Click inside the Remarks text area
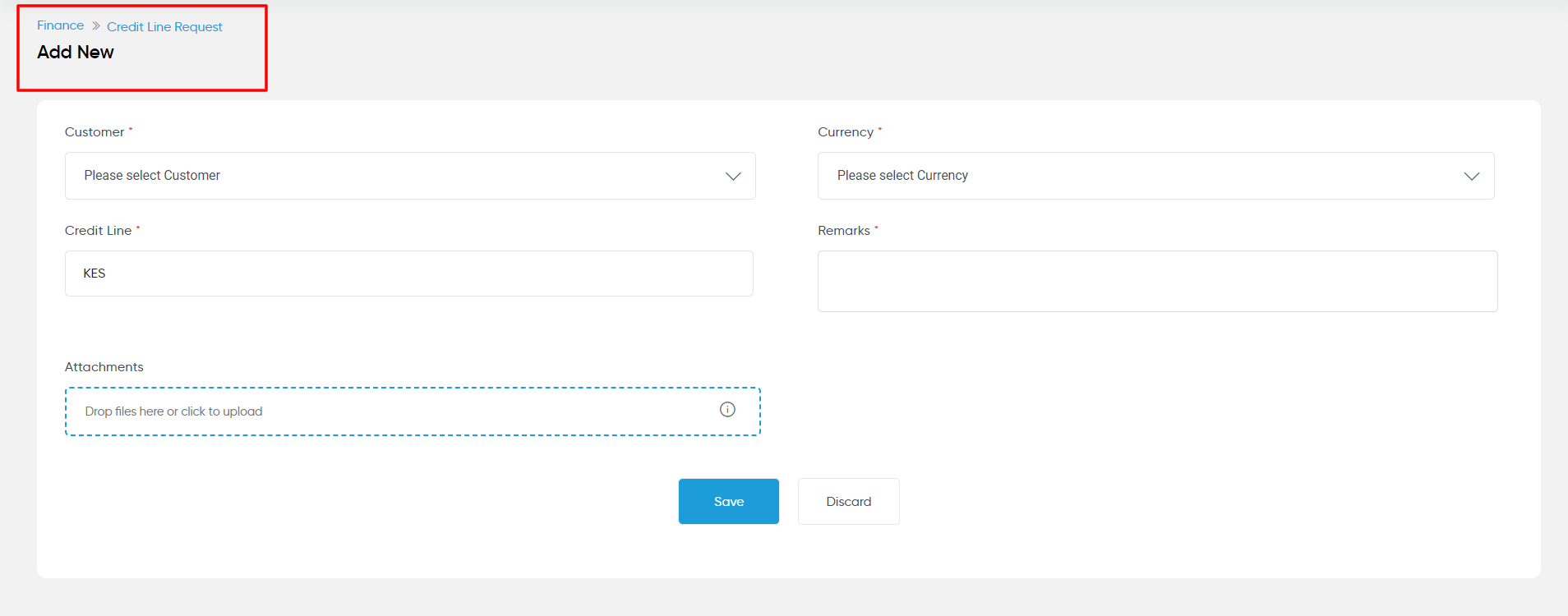 pyautogui.click(x=1157, y=281)
